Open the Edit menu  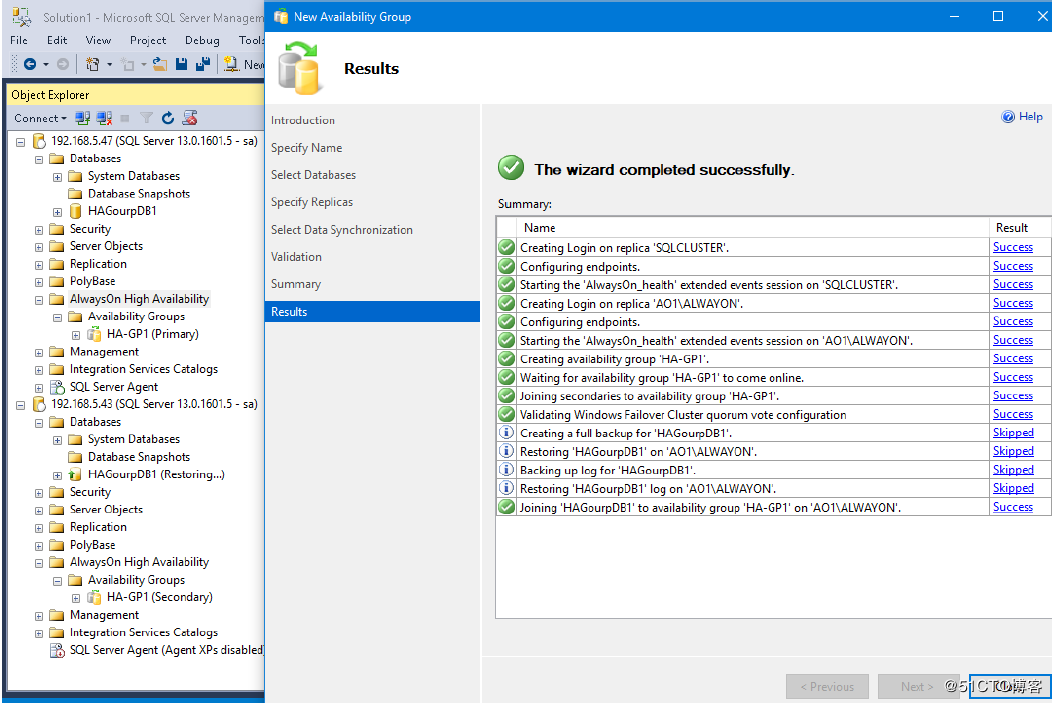[x=57, y=40]
